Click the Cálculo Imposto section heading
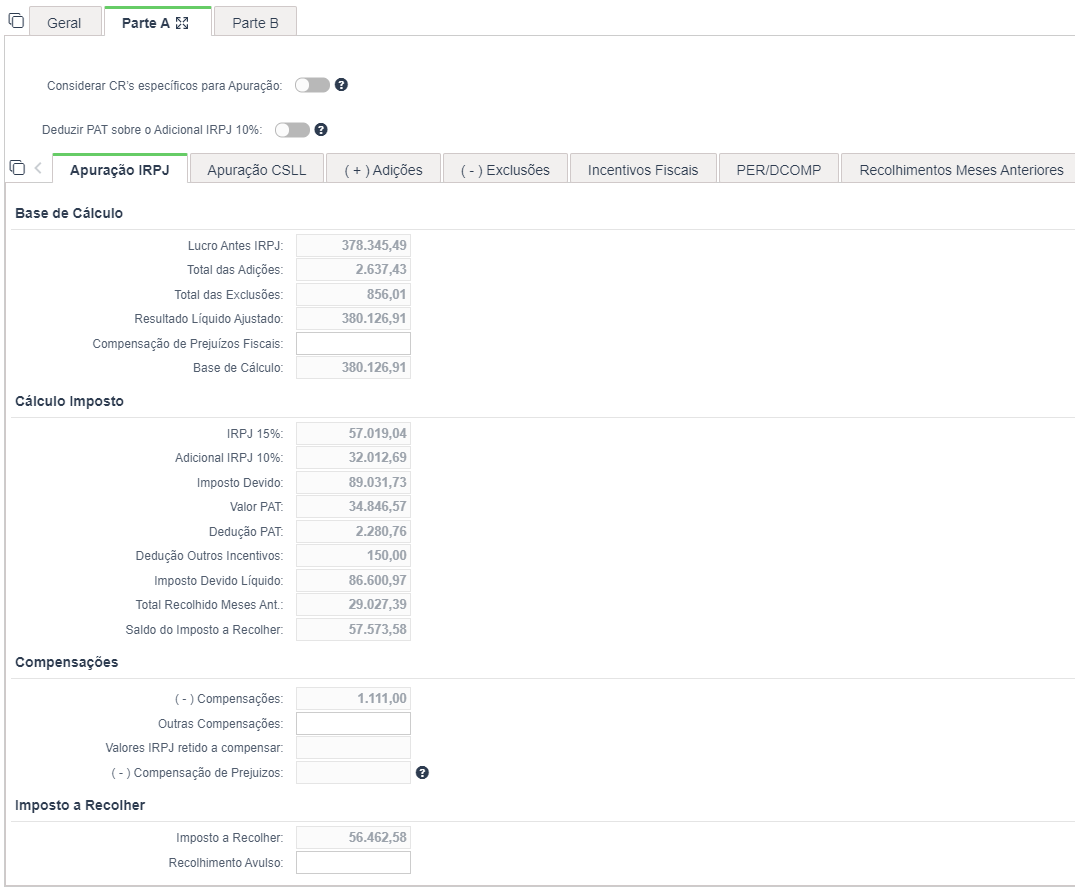The height and width of the screenshot is (887, 1075). [x=69, y=401]
